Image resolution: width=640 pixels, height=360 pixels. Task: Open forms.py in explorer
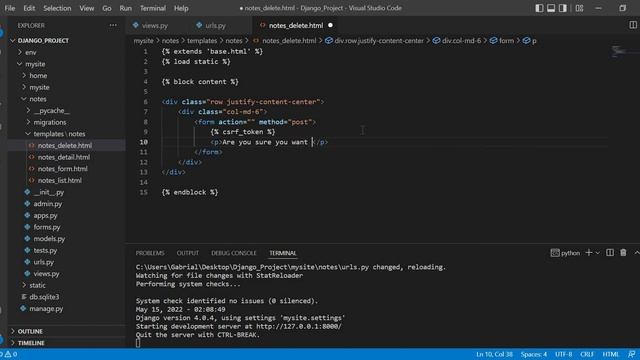[67, 227]
